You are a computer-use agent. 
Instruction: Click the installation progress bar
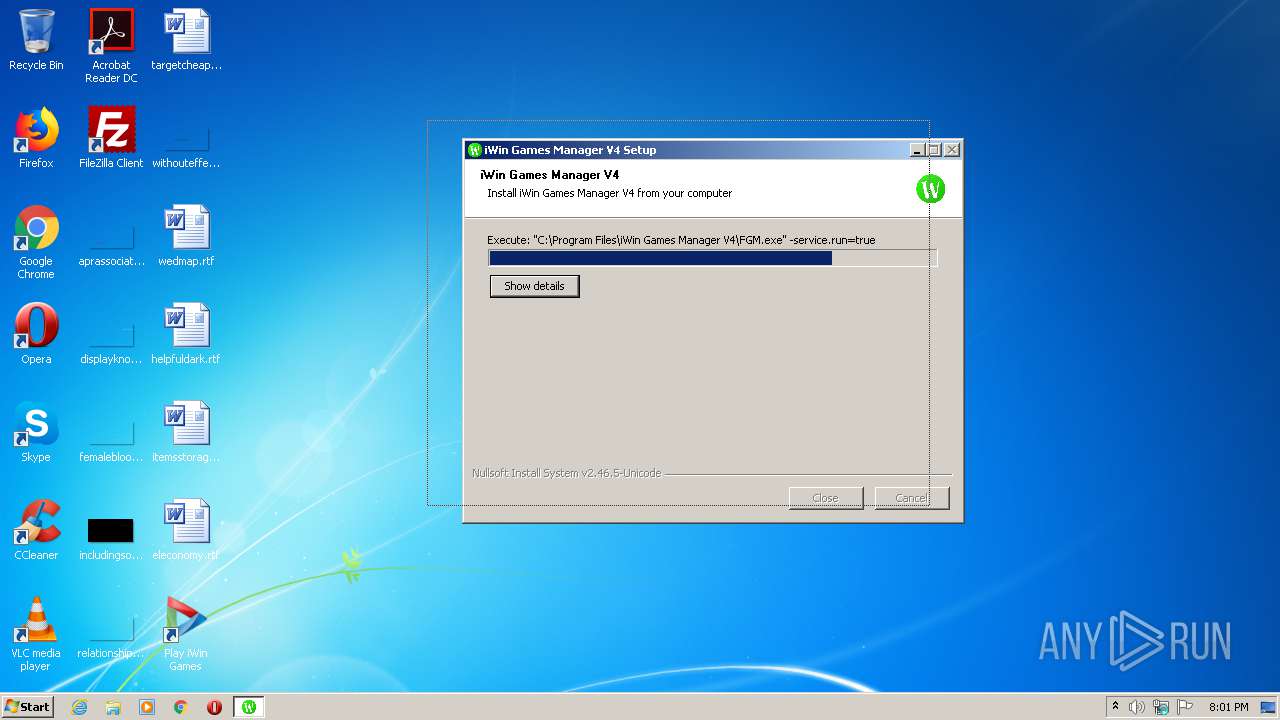(x=712, y=258)
